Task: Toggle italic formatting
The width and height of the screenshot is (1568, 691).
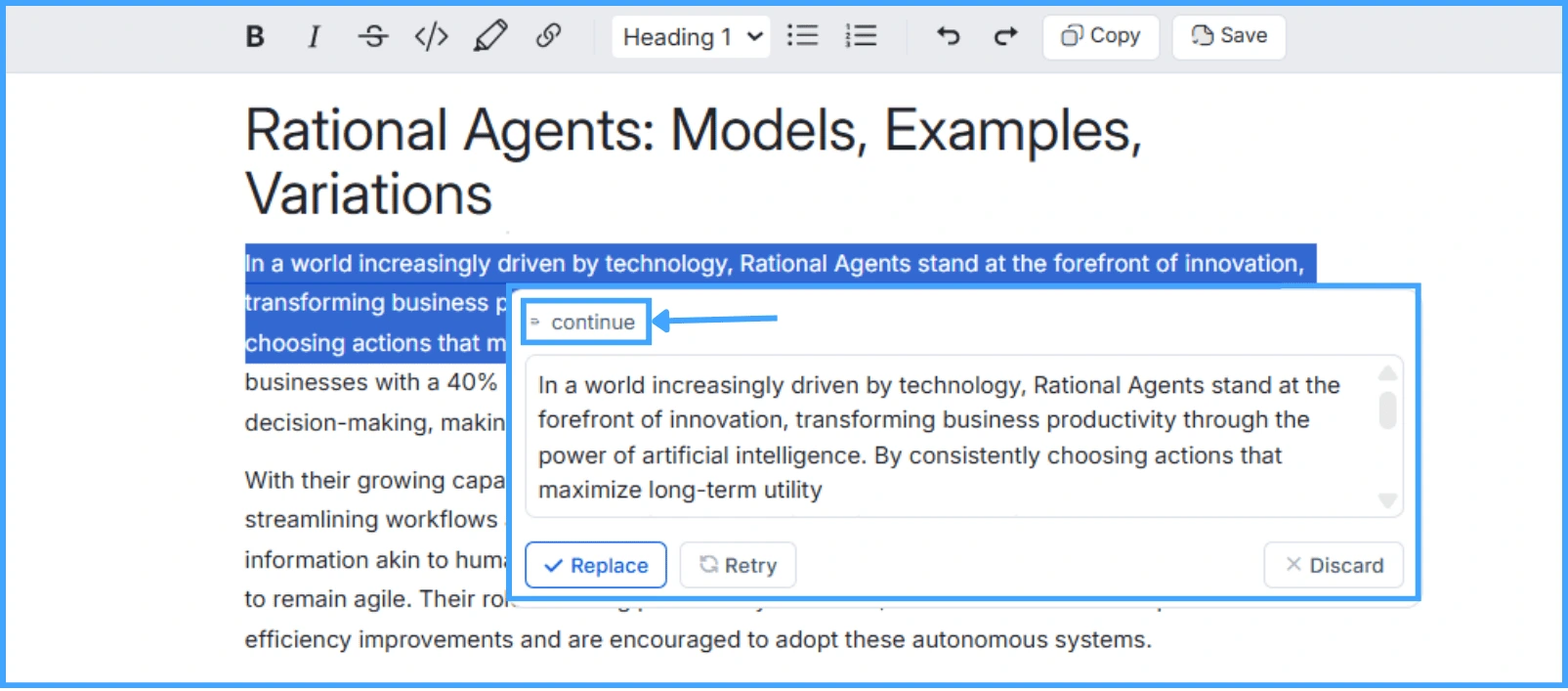Action: pos(314,37)
